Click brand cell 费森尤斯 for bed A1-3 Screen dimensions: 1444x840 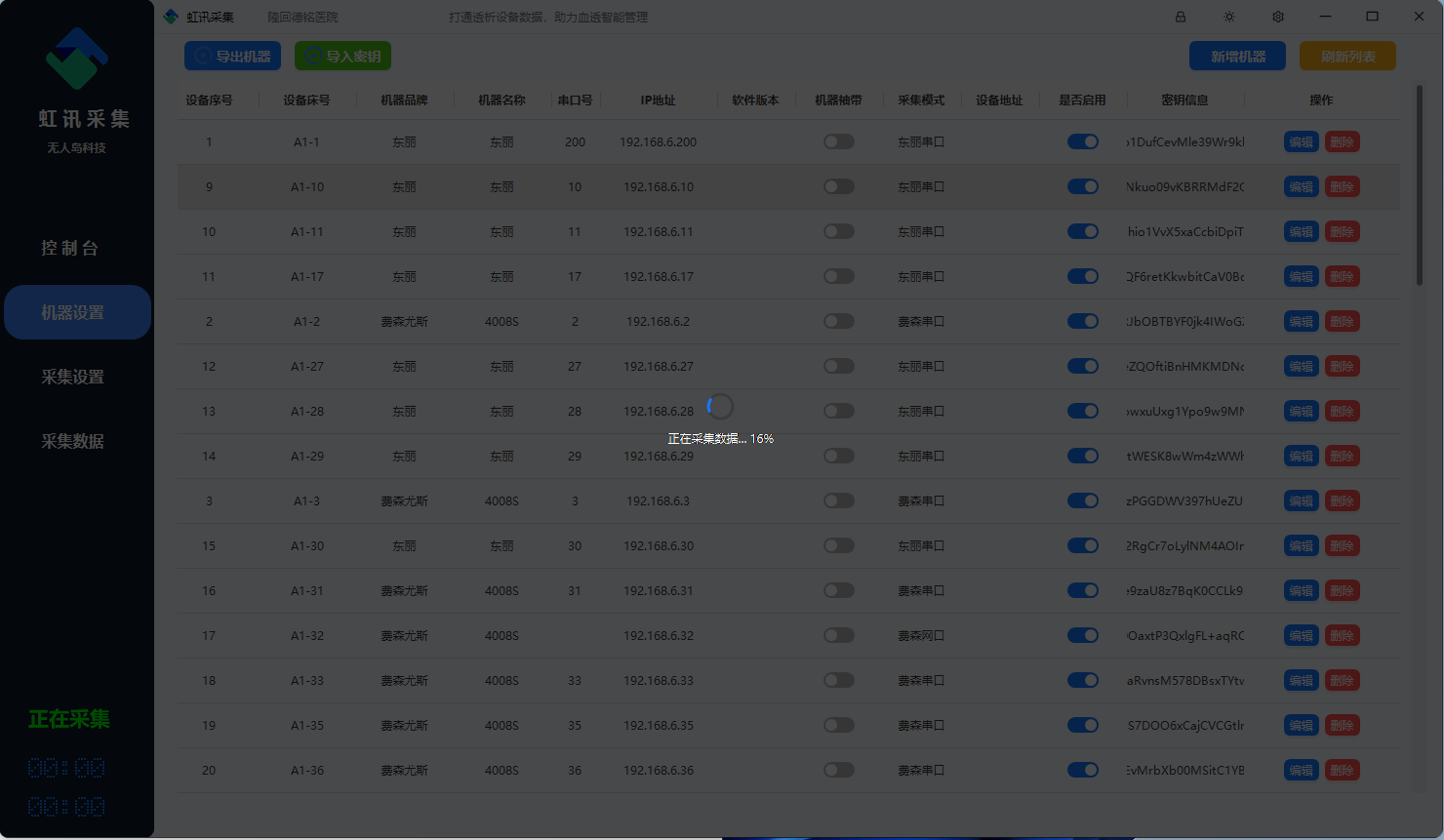click(x=404, y=500)
